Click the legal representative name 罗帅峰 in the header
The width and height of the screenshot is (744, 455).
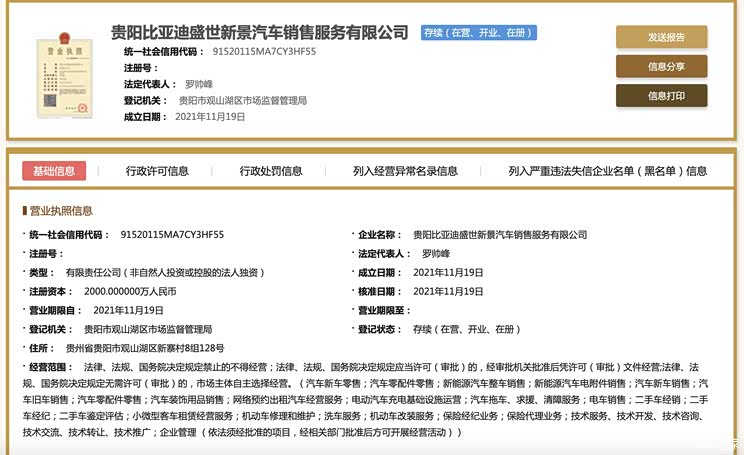pos(199,84)
